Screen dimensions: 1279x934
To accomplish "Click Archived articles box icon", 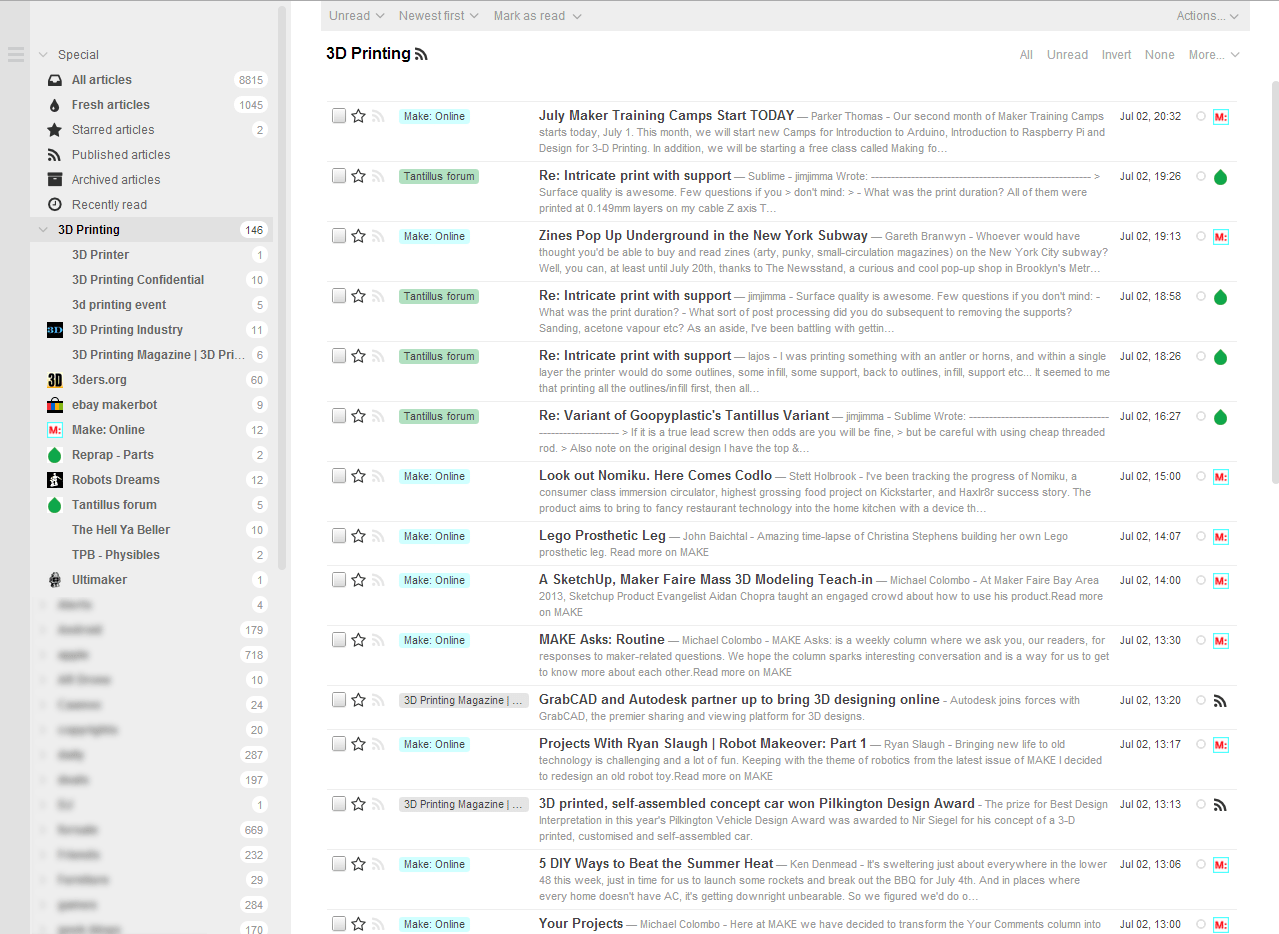I will pos(55,180).
